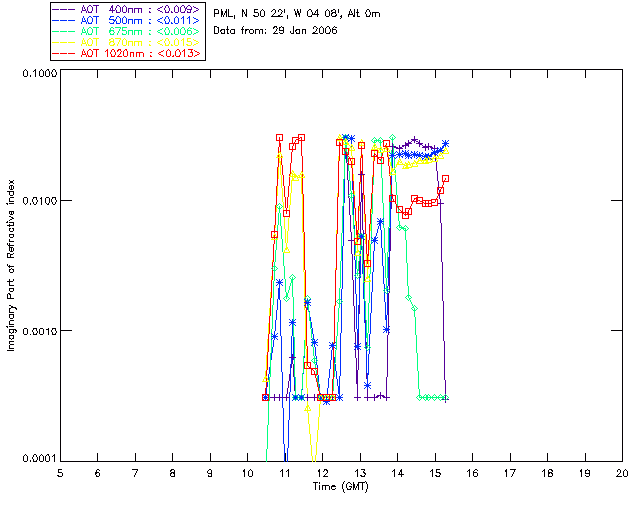
Task: Click the 0.1000 y-axis tick label
Action: pos(38,73)
